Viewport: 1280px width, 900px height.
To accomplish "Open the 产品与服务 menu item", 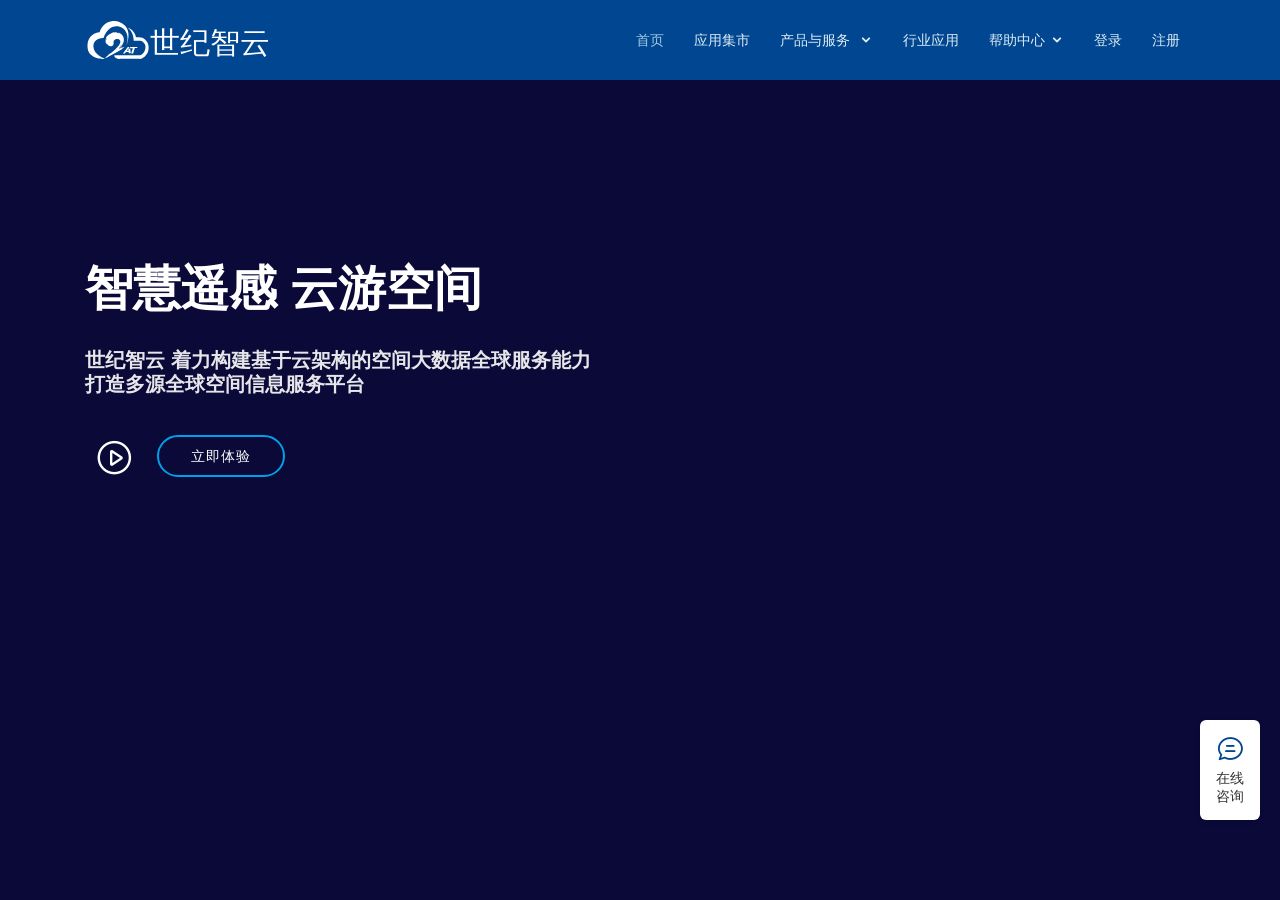I will coord(815,40).
